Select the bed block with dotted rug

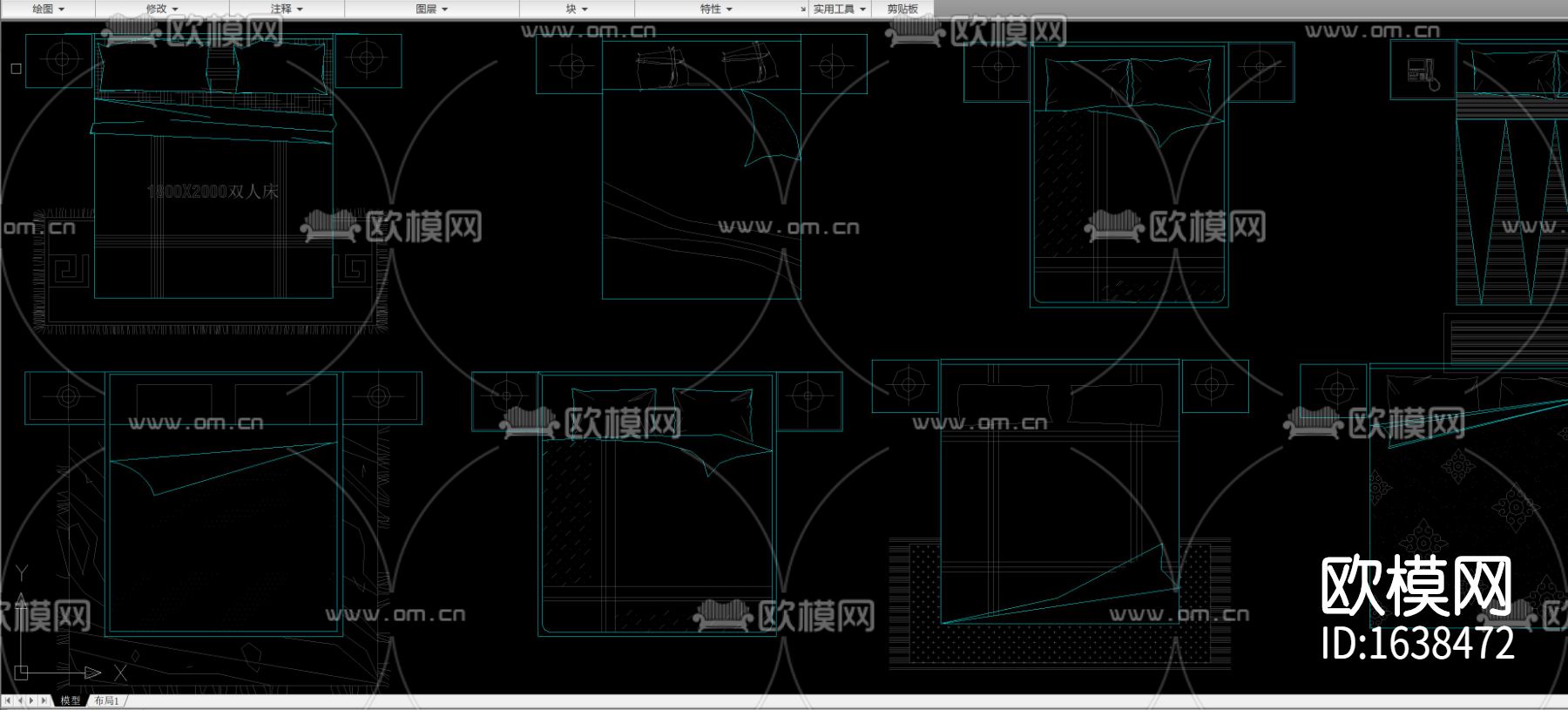click(x=1059, y=523)
